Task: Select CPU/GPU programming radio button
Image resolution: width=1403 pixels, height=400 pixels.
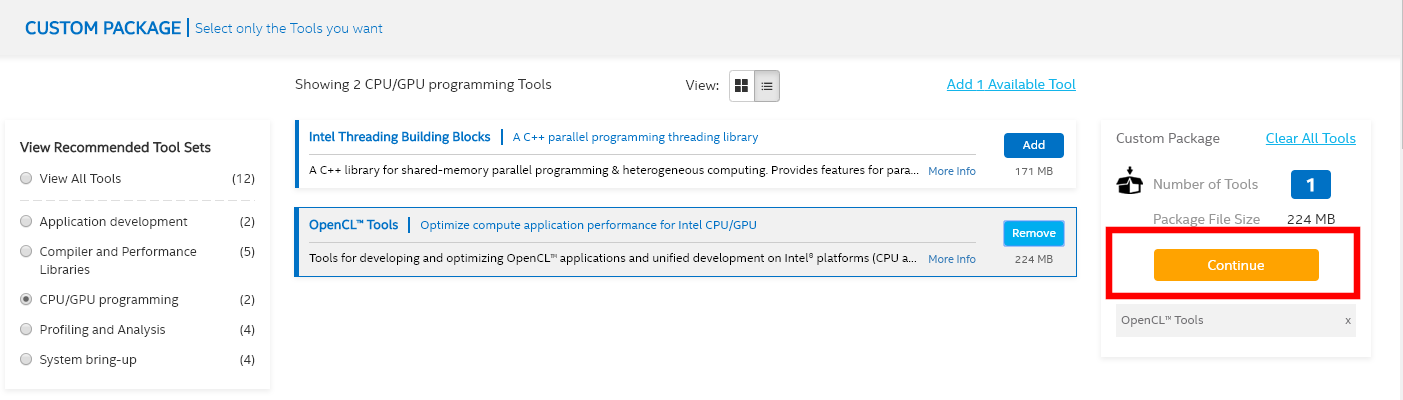Action: click(x=26, y=300)
